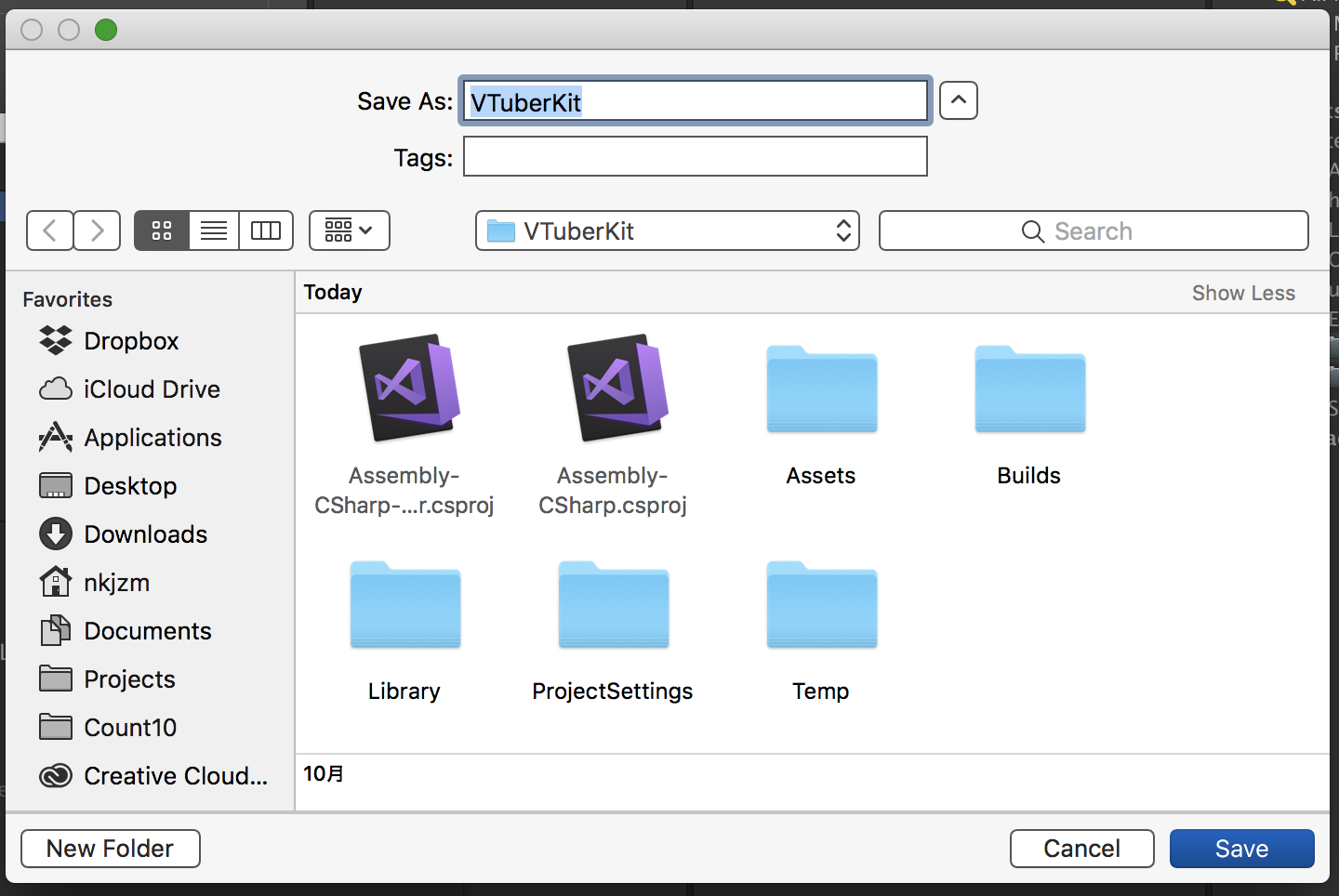Click the Tags input field
The width and height of the screenshot is (1339, 896).
(696, 156)
